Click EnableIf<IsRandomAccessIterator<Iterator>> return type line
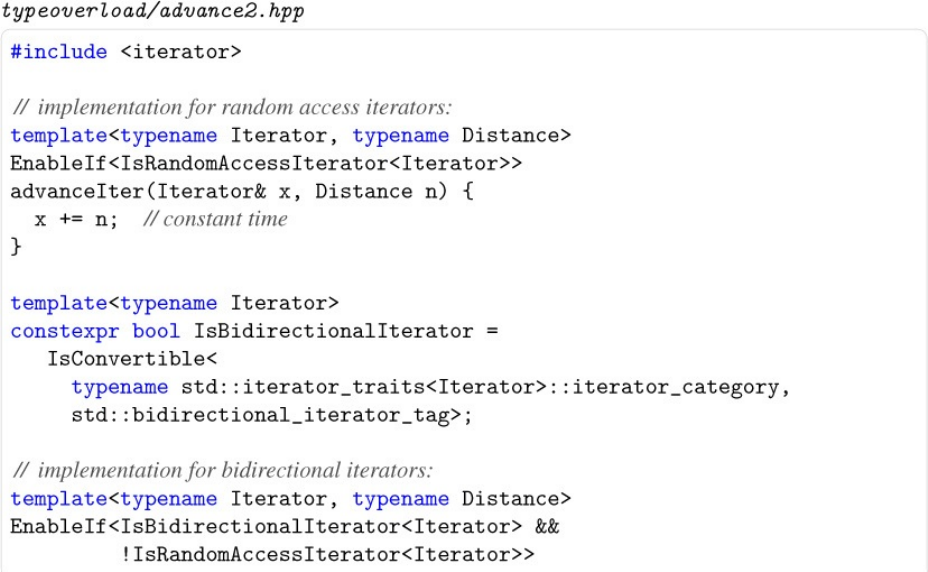 click(x=266, y=163)
